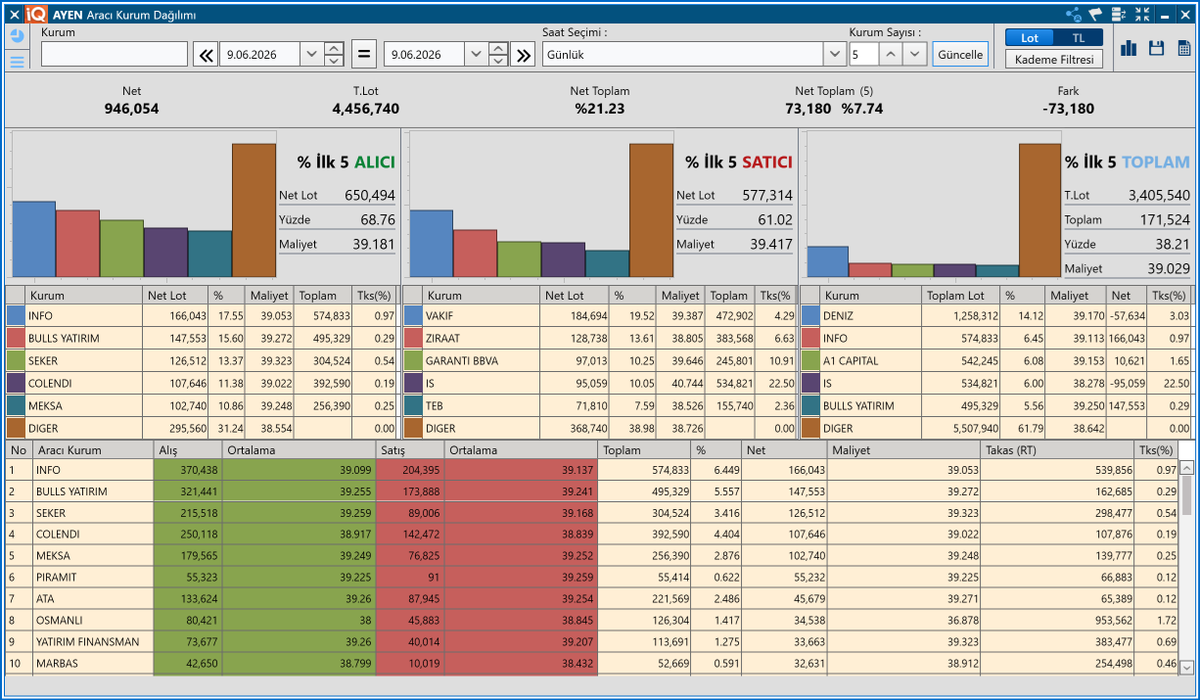
Task: Open the list lines sidebar icon
Action: click(17, 62)
